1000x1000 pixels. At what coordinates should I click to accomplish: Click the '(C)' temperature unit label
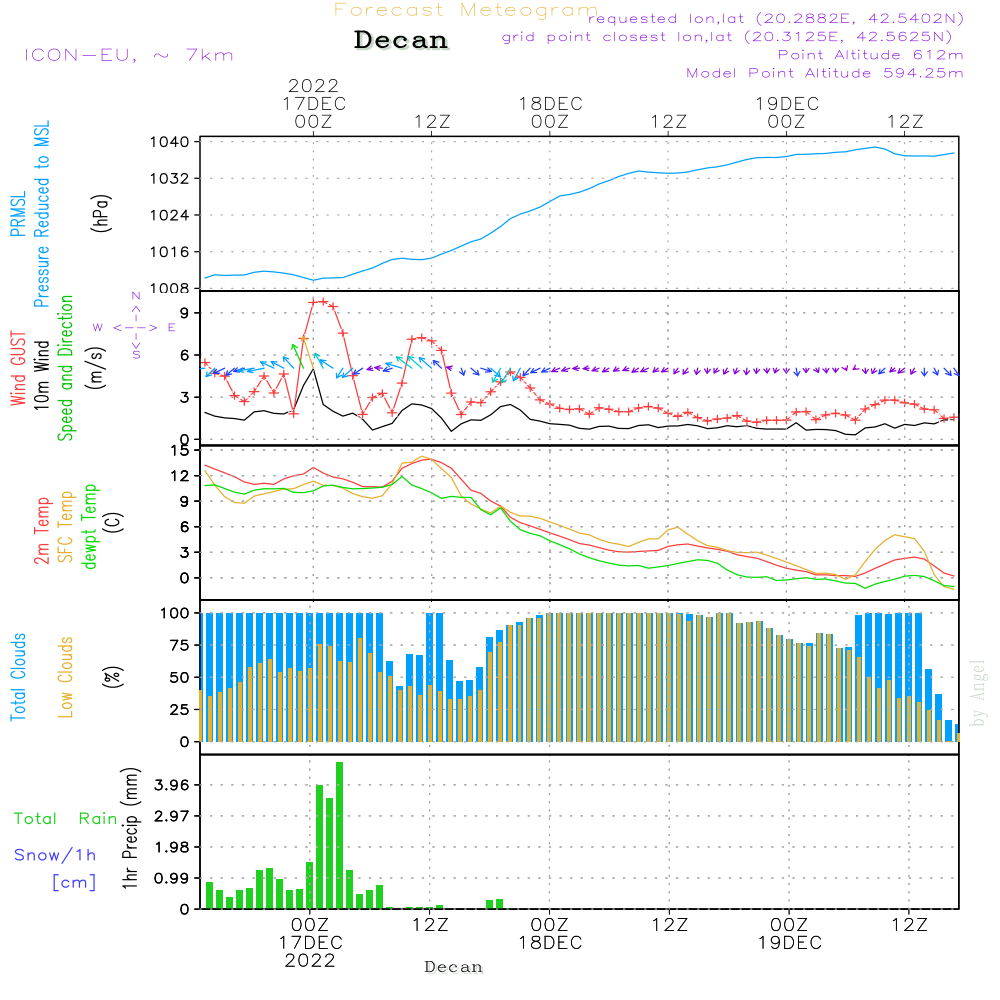click(114, 523)
